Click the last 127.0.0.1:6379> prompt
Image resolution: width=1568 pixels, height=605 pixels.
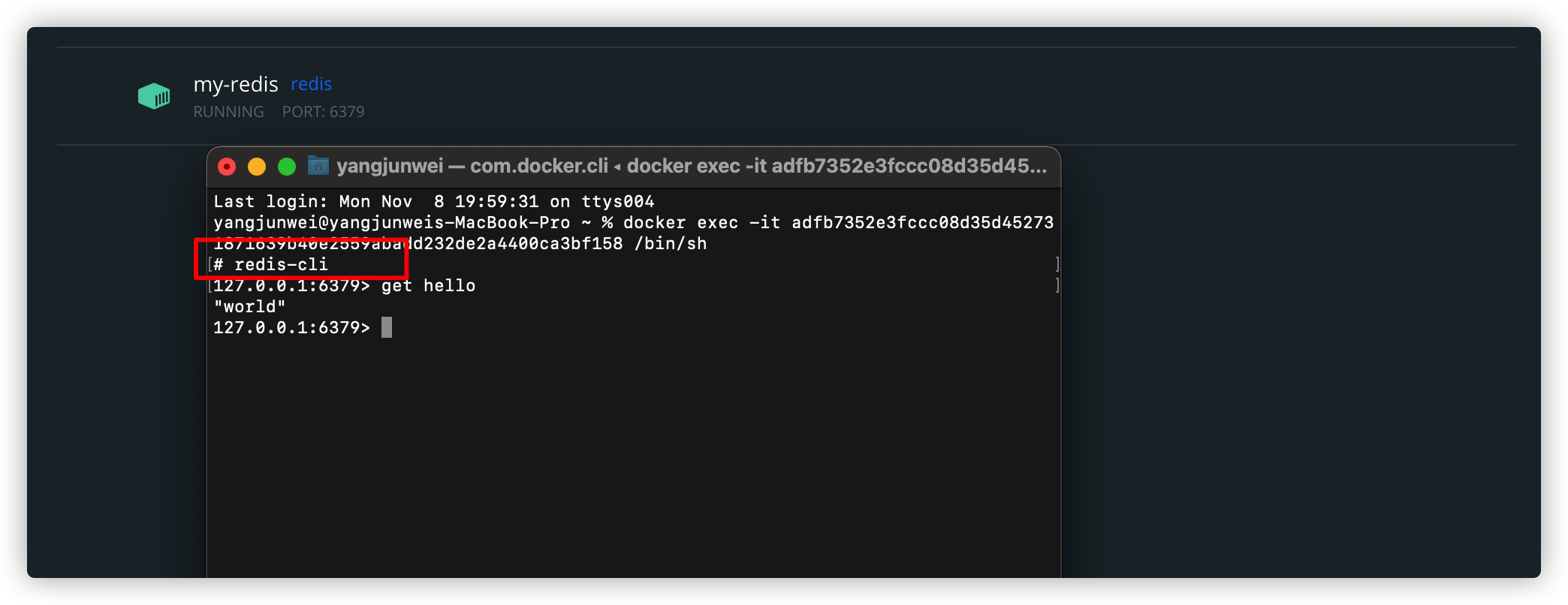click(x=291, y=328)
